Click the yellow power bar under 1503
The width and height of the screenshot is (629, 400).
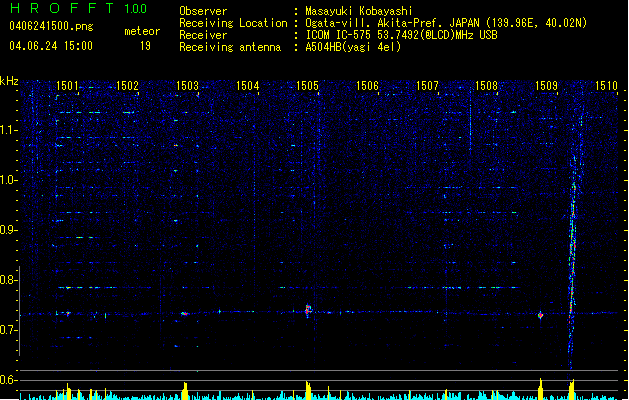tap(185, 391)
